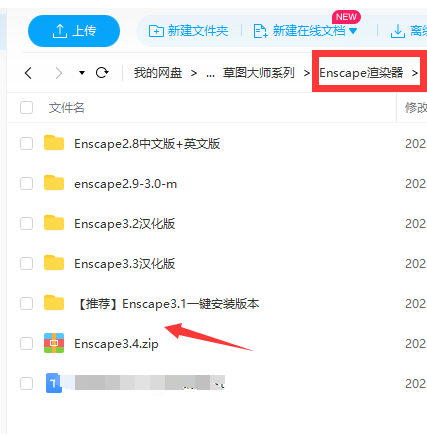Click the forward navigation arrow
427x434 pixels.
(59, 73)
